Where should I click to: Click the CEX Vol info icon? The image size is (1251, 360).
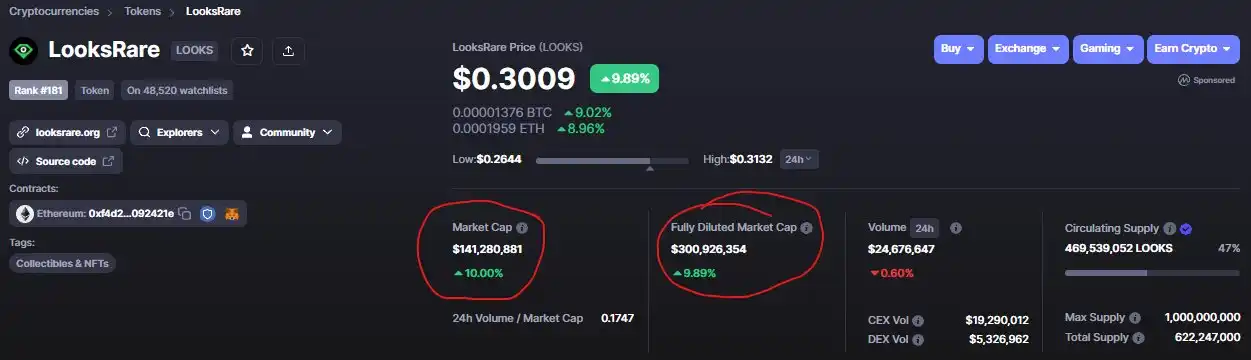(918, 321)
